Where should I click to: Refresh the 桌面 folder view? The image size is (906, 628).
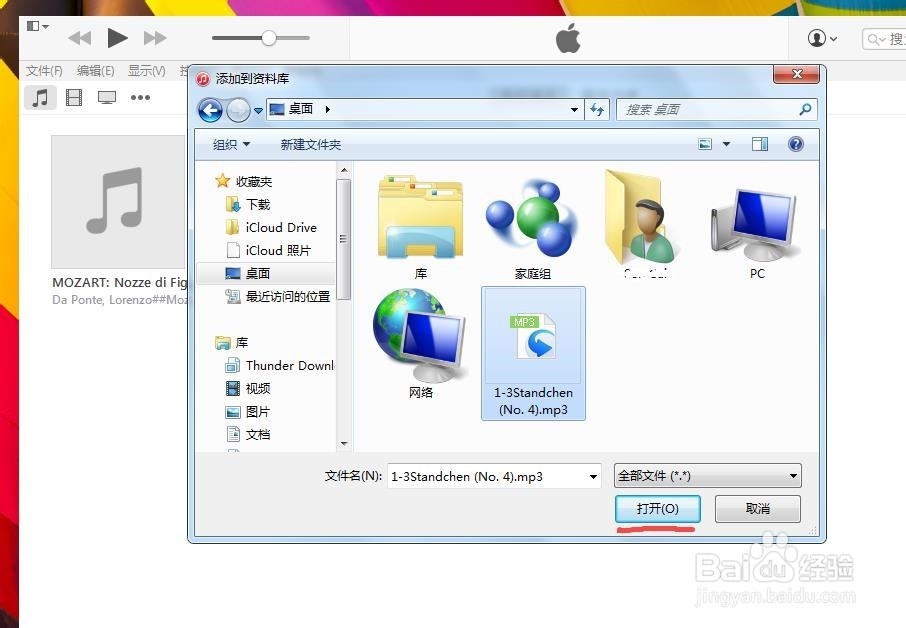point(597,111)
